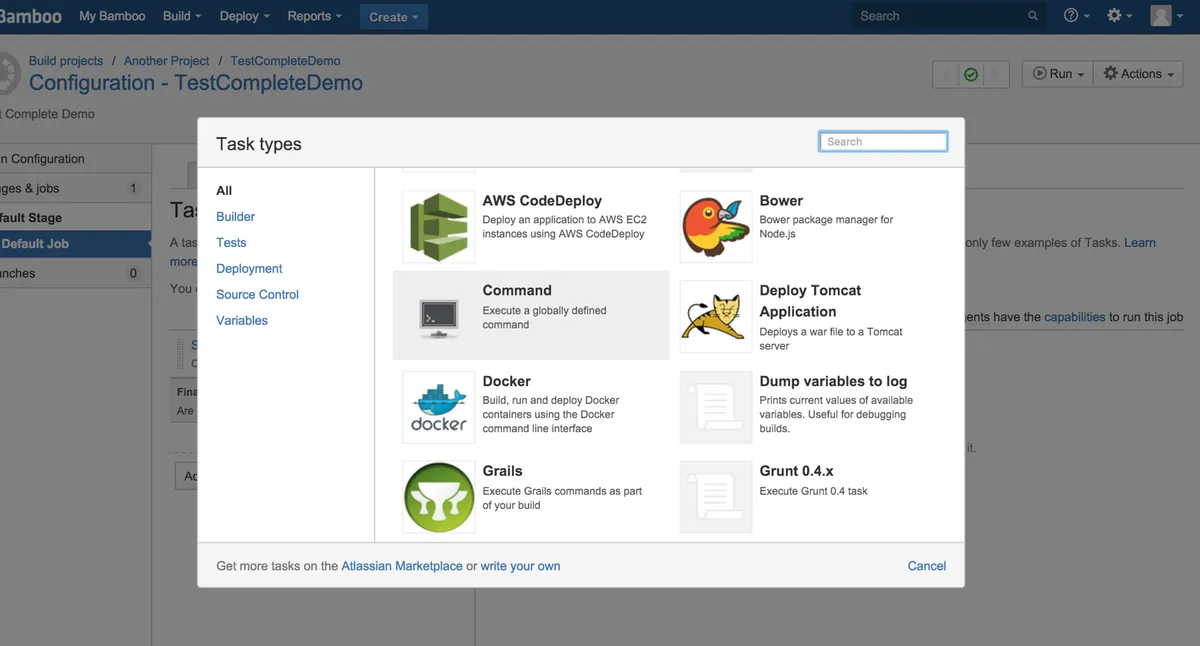
Task: Open the help question mark menu
Action: 1077,16
